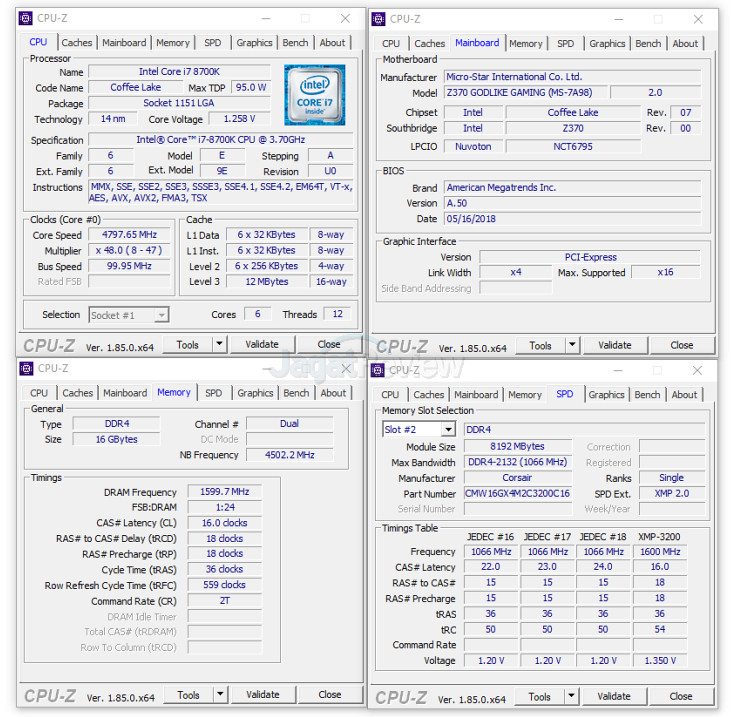The height and width of the screenshot is (717, 732).
Task: Switch to the Caches tab in the CPU window
Action: [77, 43]
